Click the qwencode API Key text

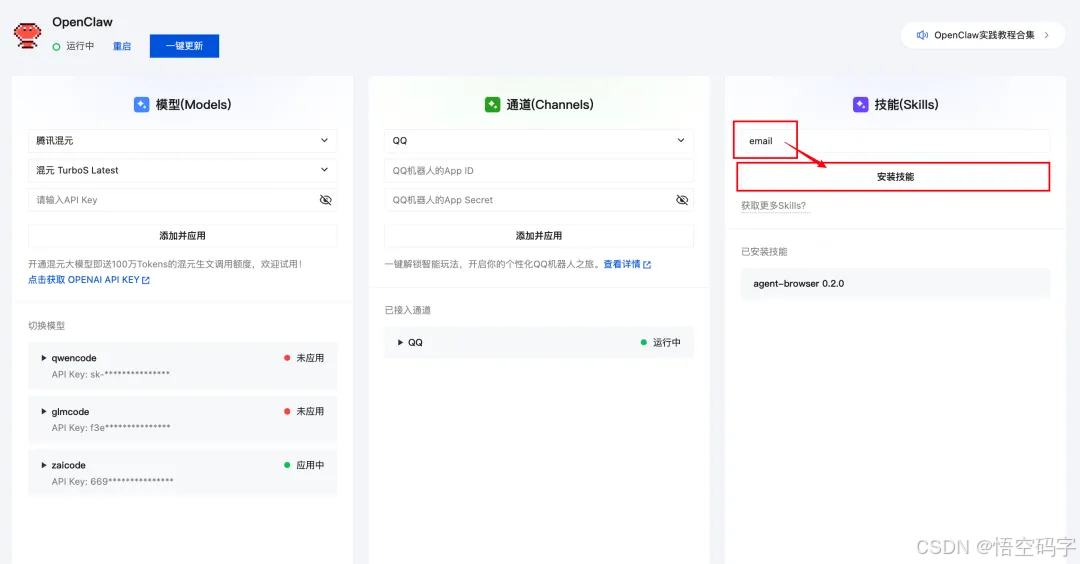(x=110, y=375)
